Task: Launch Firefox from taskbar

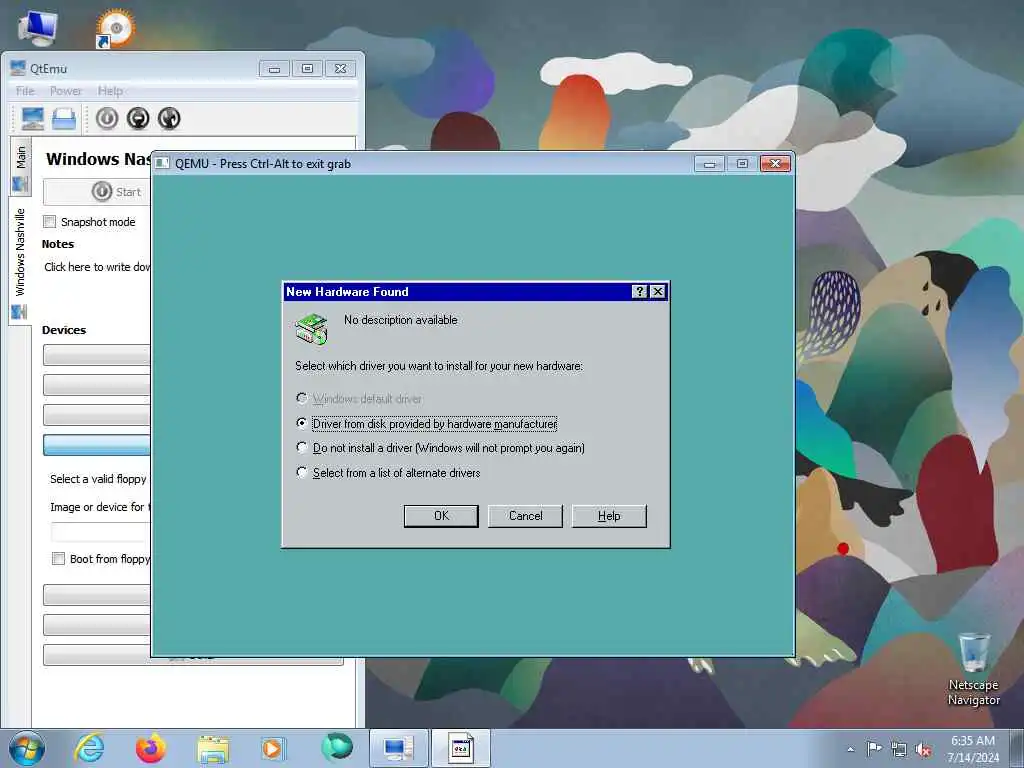Action: (150, 748)
